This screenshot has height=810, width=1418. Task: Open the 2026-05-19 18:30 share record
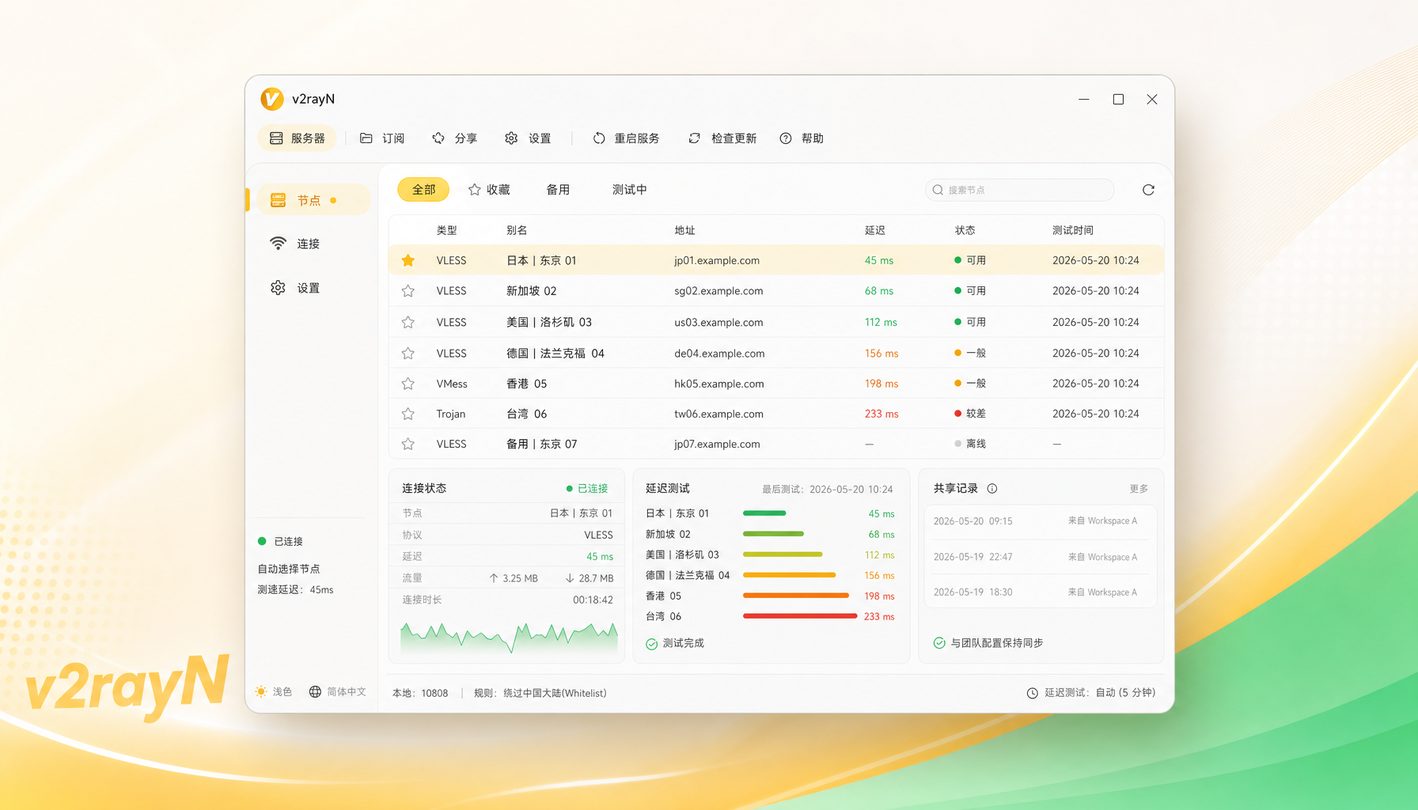1040,592
